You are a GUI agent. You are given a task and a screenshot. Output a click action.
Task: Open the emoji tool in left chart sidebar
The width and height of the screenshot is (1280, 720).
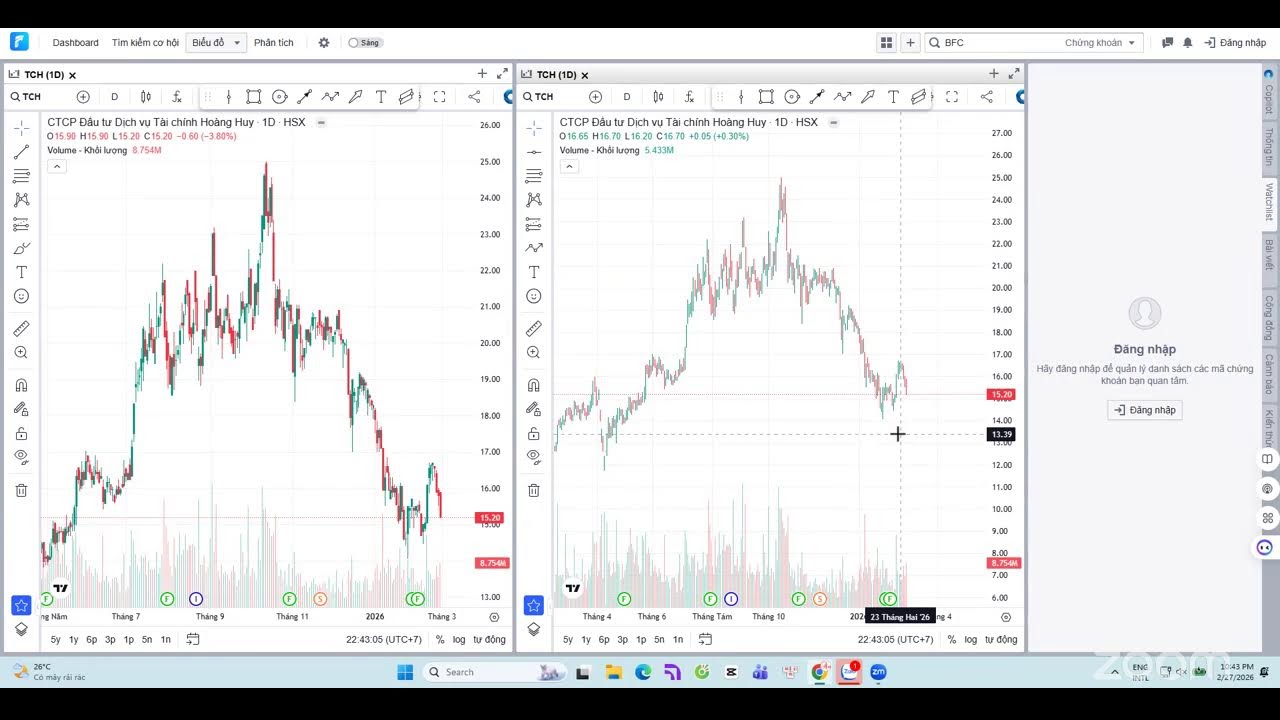21,296
